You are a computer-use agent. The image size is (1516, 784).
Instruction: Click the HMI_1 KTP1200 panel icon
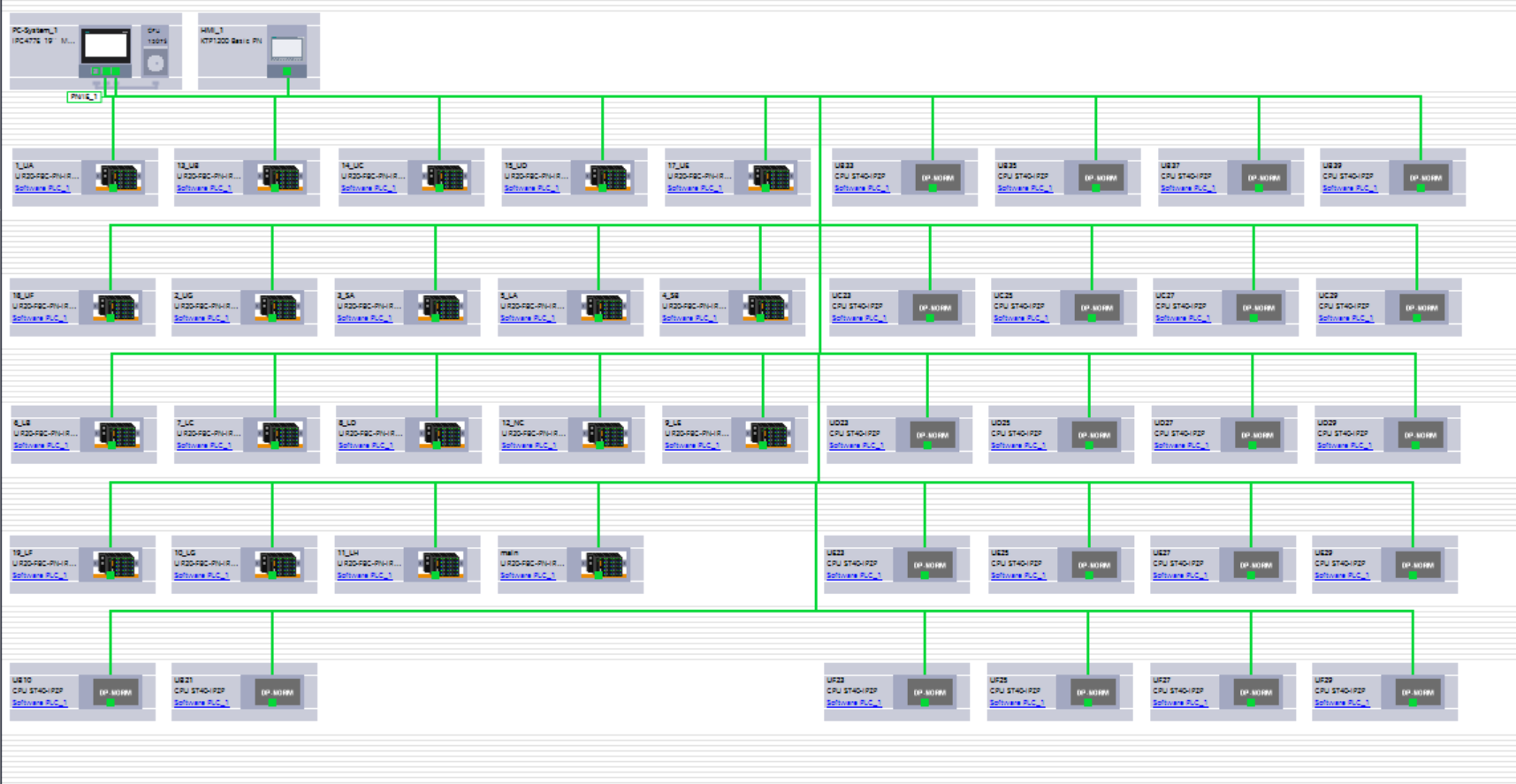pos(286,50)
